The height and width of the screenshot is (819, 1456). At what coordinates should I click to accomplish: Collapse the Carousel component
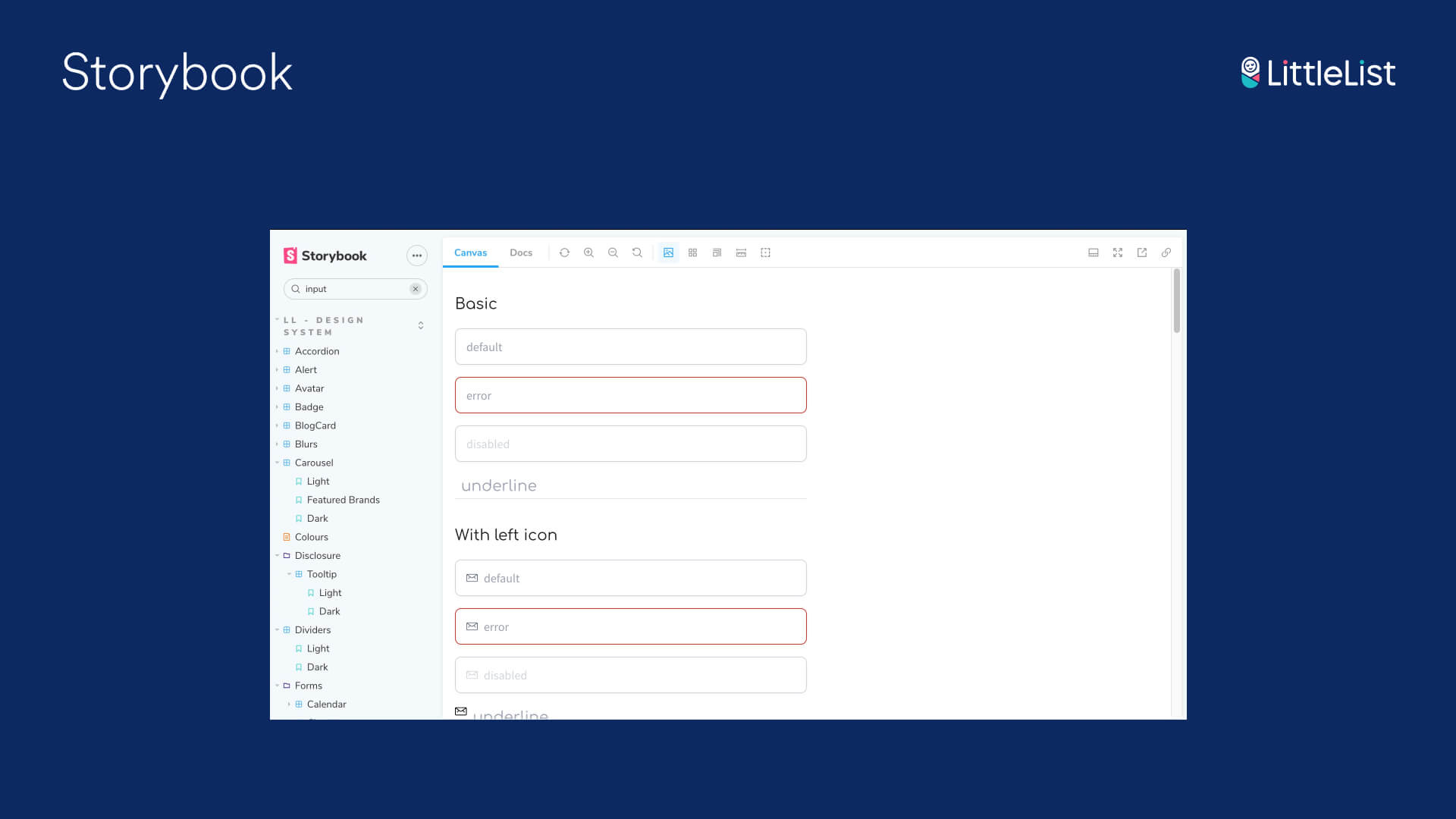tap(314, 463)
